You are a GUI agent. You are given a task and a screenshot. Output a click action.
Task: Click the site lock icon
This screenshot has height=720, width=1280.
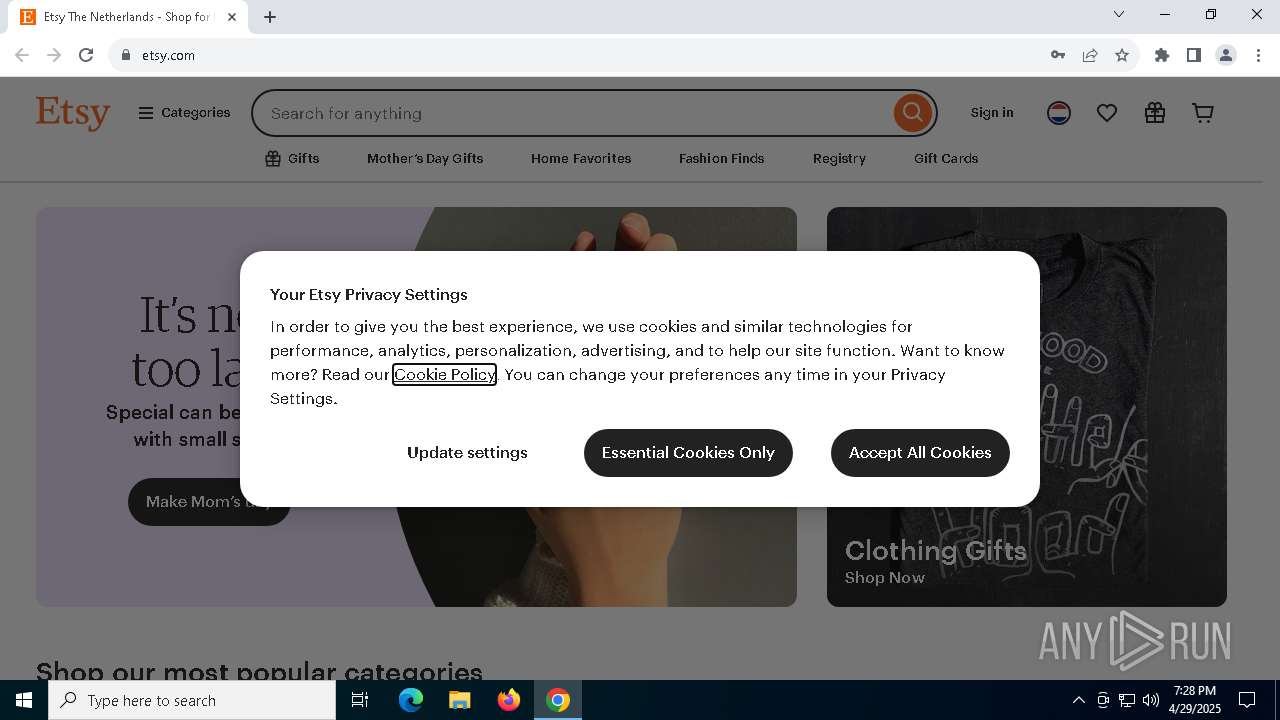(x=126, y=55)
